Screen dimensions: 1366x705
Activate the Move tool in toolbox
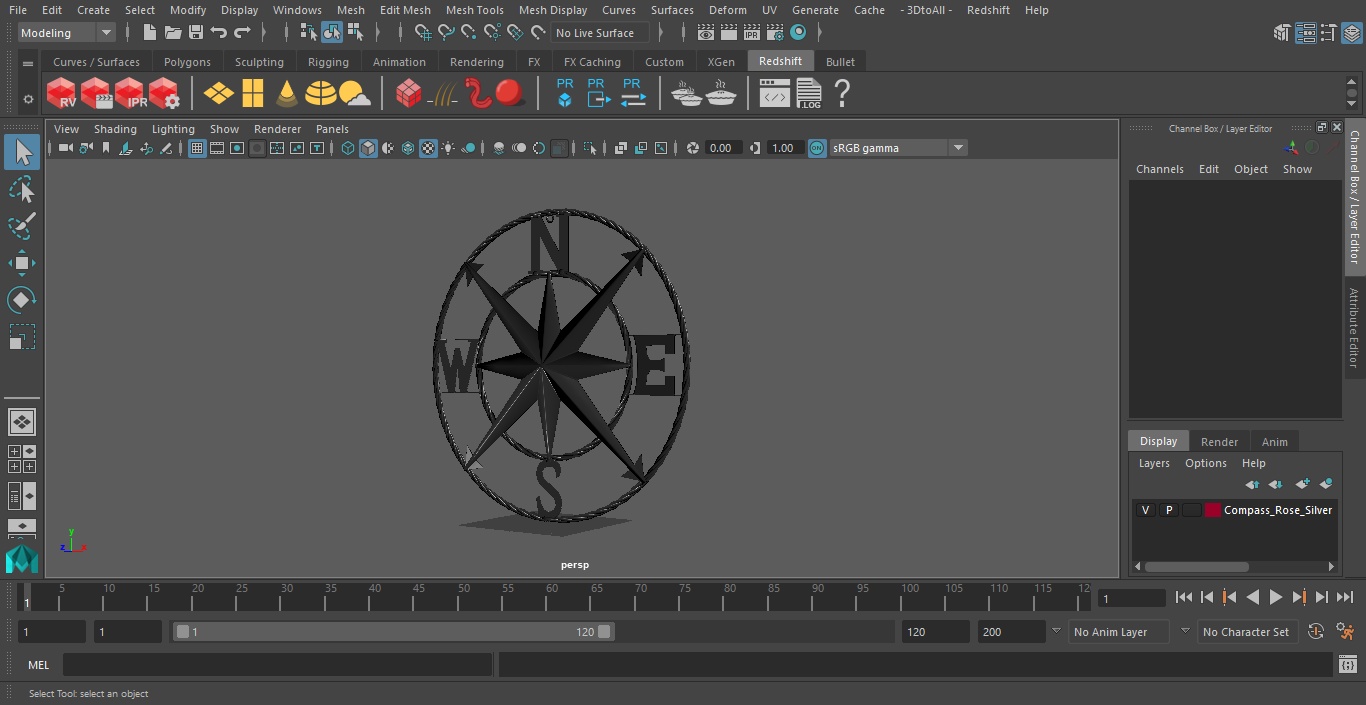pos(22,263)
